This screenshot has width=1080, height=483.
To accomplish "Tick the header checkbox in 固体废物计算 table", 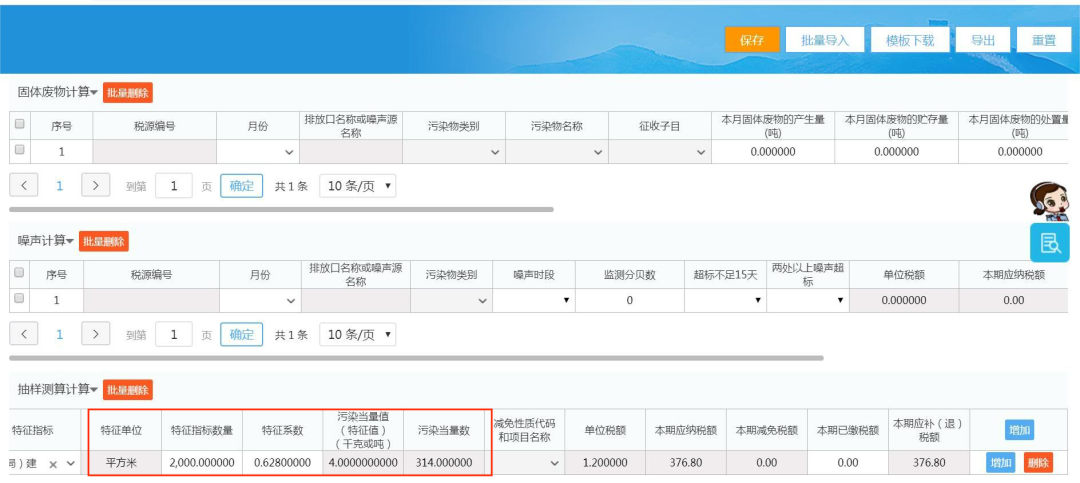I will [19, 124].
